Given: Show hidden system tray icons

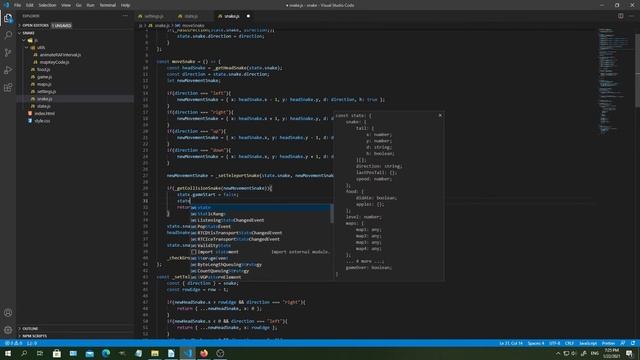Looking at the screenshot, I should 558,353.
